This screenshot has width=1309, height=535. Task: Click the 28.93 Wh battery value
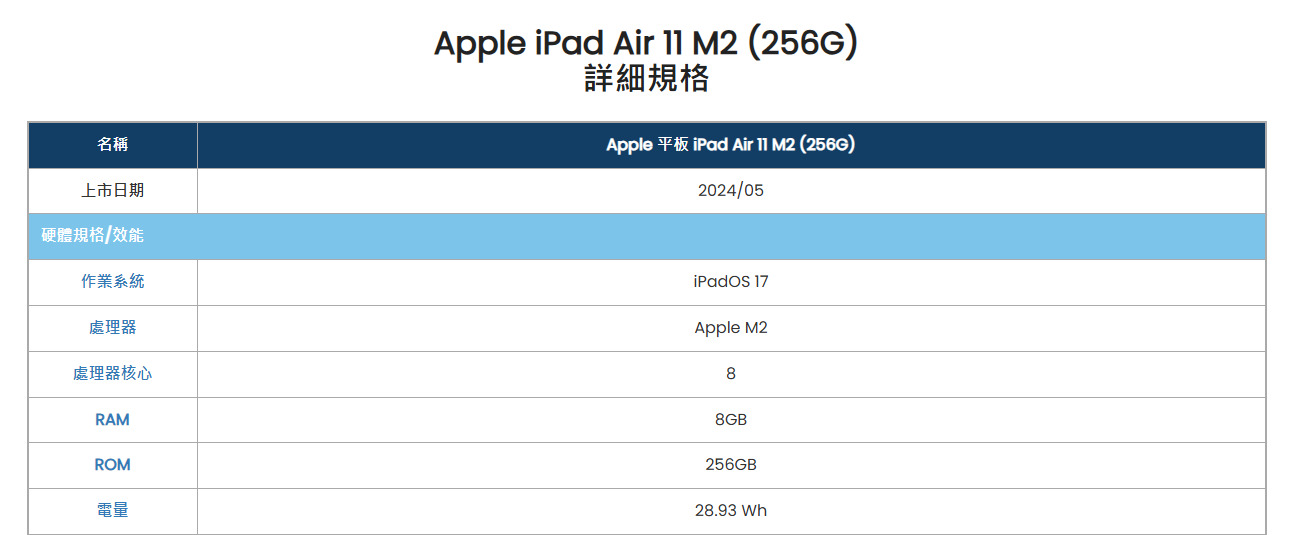pyautogui.click(x=730, y=511)
